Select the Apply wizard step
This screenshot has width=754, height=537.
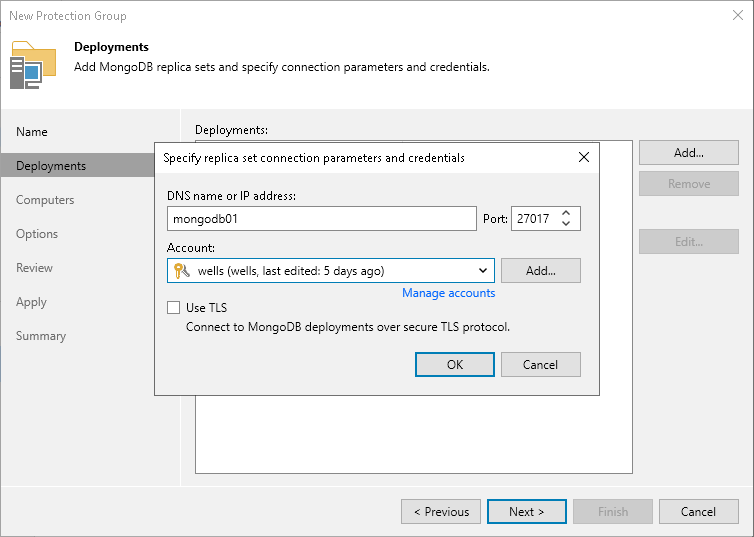coord(31,302)
